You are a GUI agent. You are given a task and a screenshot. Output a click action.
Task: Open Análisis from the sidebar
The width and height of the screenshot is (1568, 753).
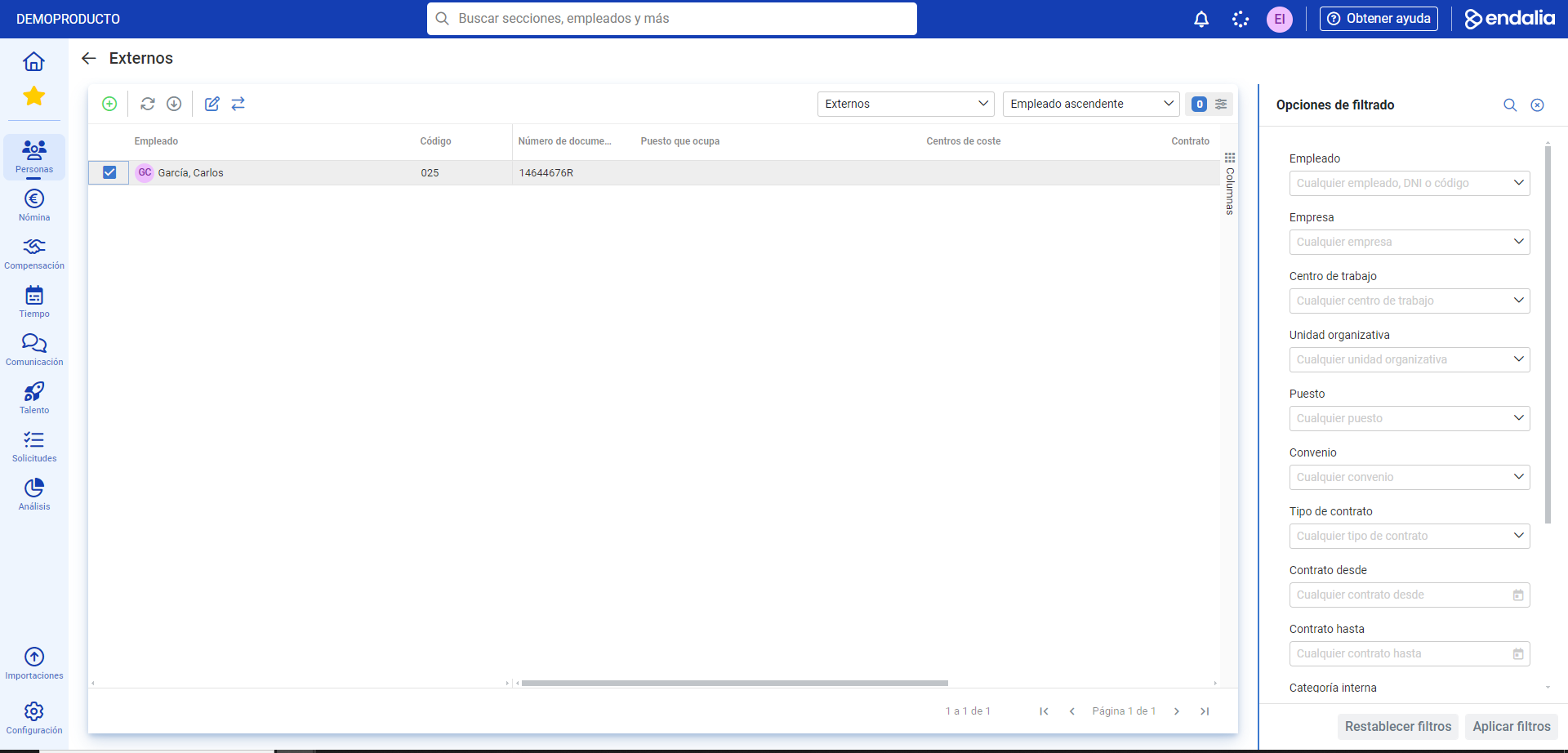(34, 494)
